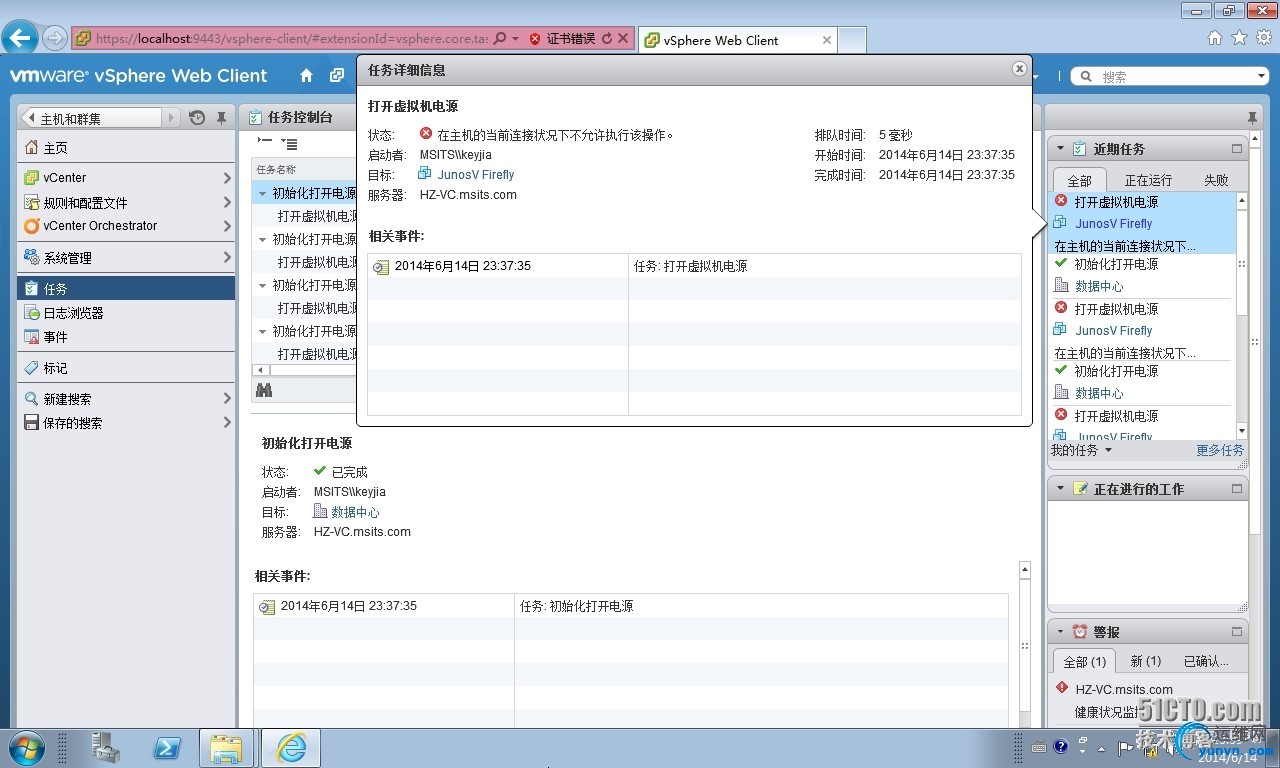1280x768 pixels.
Task: Click the vCenter Orchestrator icon
Action: [31, 226]
